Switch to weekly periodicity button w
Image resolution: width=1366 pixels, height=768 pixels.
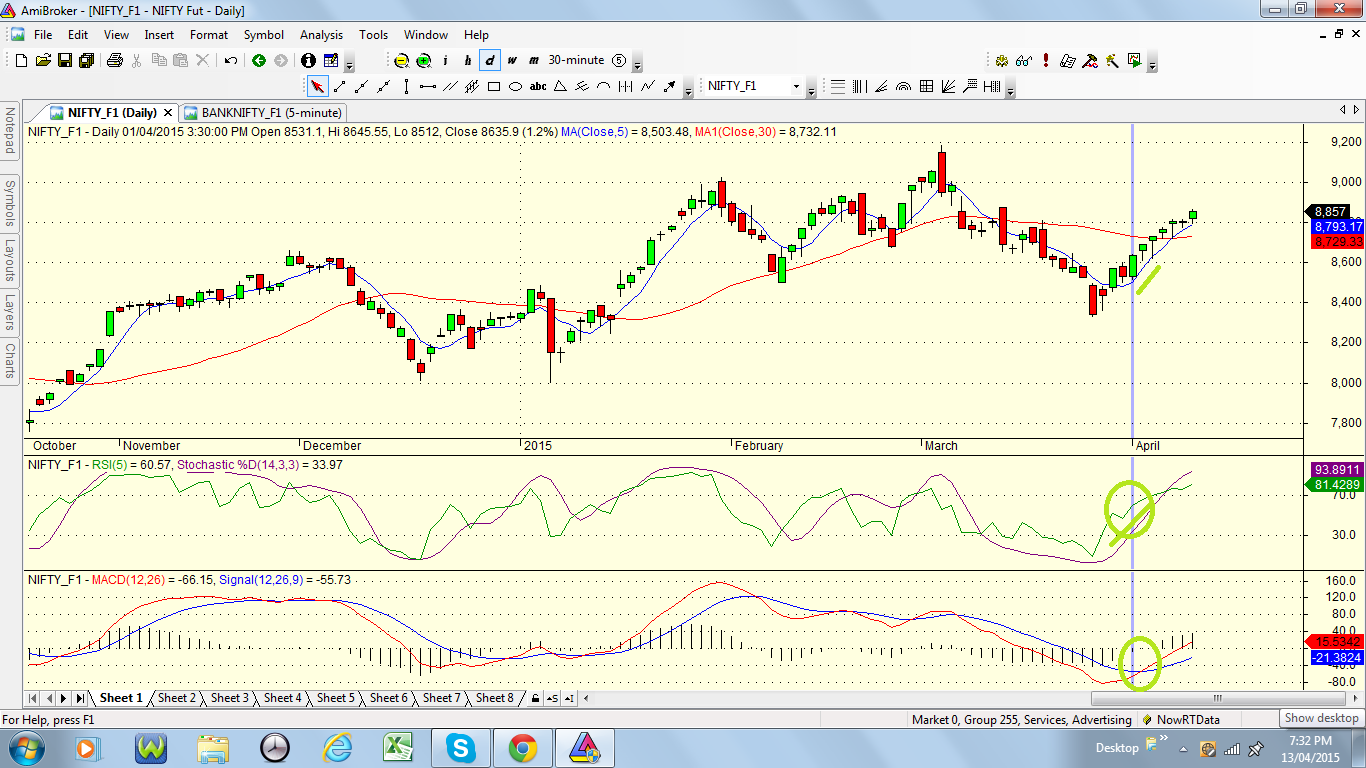click(x=512, y=60)
